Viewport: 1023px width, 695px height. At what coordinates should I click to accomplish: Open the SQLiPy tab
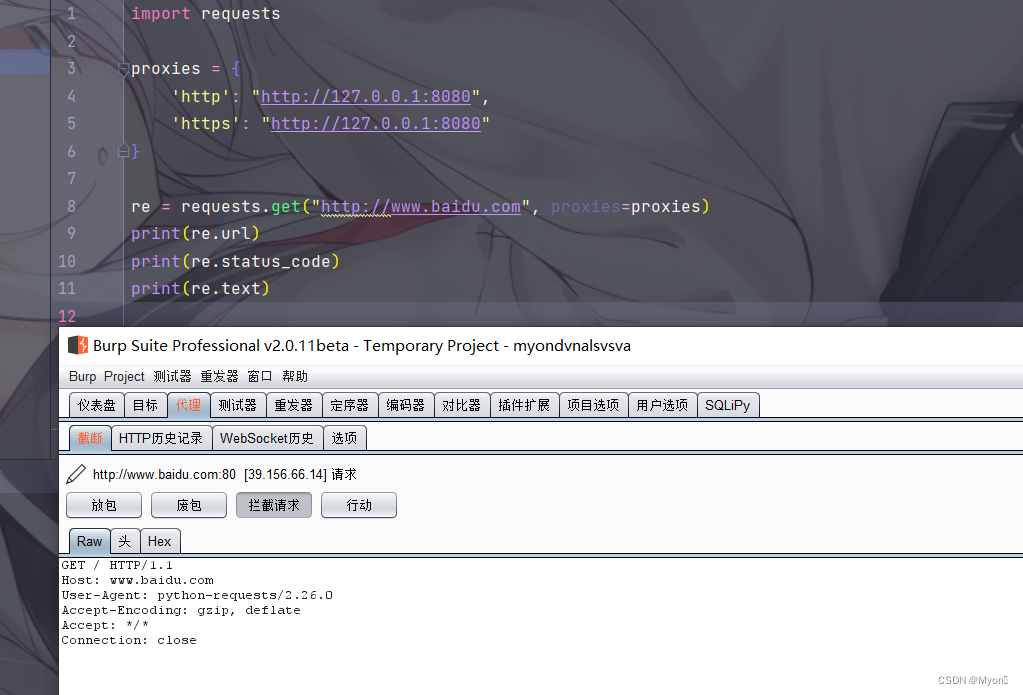728,405
